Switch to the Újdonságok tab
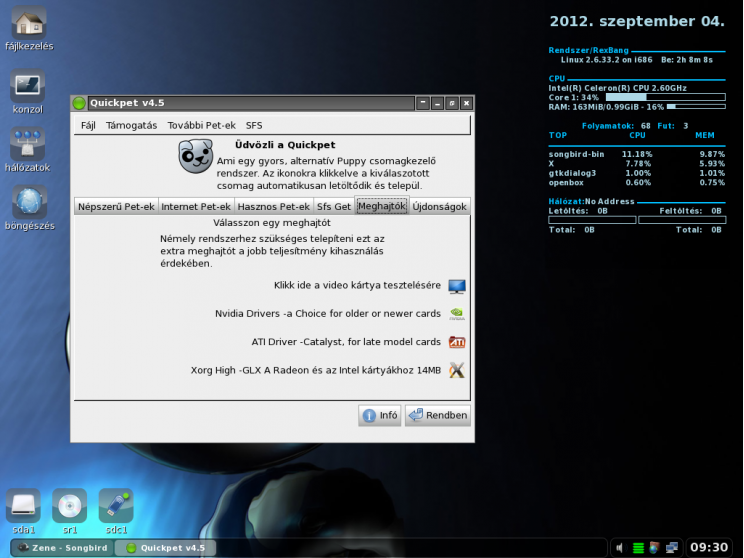Image resolution: width=744 pixels, height=558 pixels. click(x=439, y=206)
